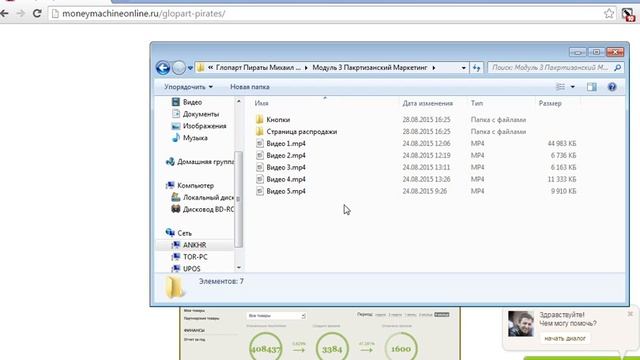The image size is (640, 360).
Task: Sort by Дата изменения column header
Action: click(x=427, y=103)
